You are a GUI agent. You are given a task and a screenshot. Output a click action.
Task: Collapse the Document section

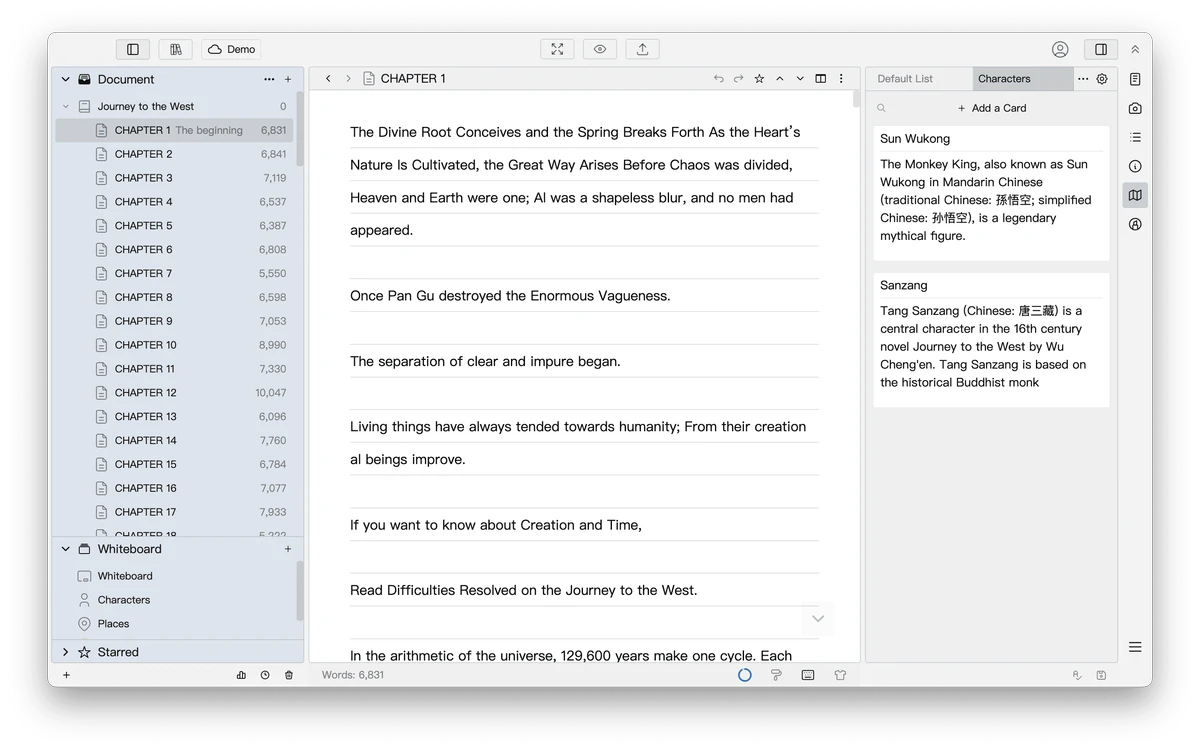pyautogui.click(x=66, y=79)
